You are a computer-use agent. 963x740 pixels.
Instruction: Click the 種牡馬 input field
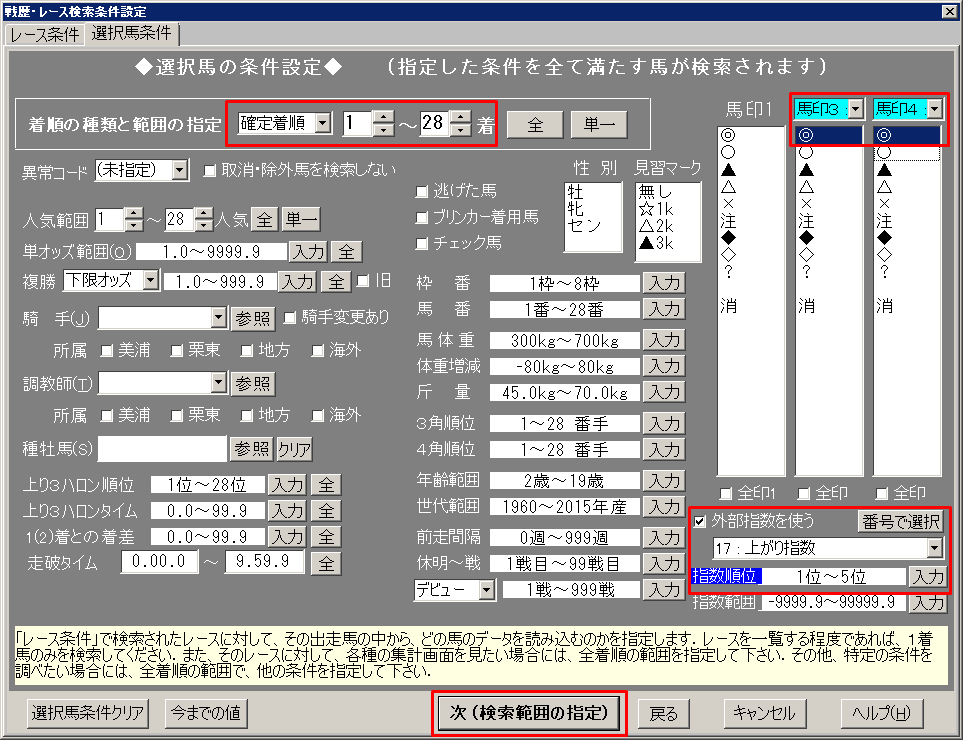[162, 449]
